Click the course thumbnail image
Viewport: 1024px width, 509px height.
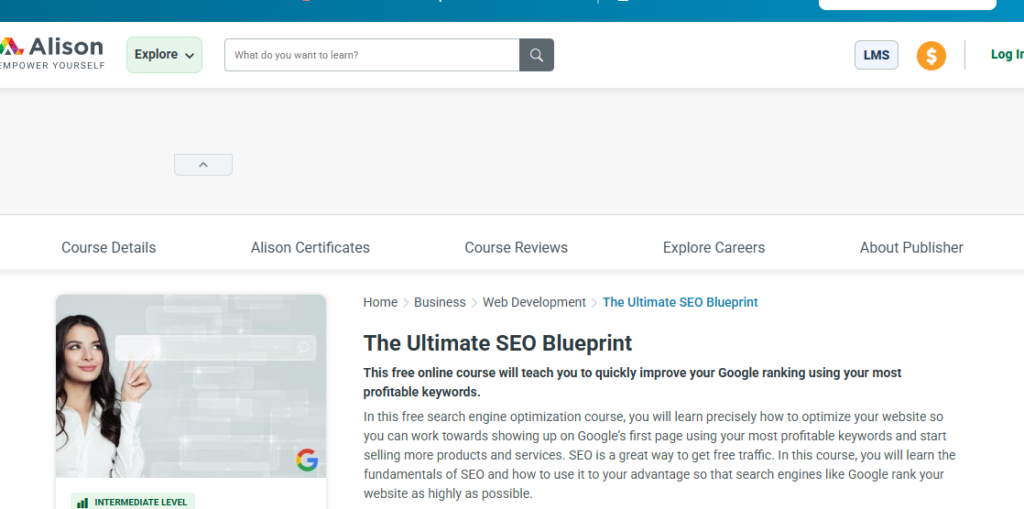click(x=191, y=386)
